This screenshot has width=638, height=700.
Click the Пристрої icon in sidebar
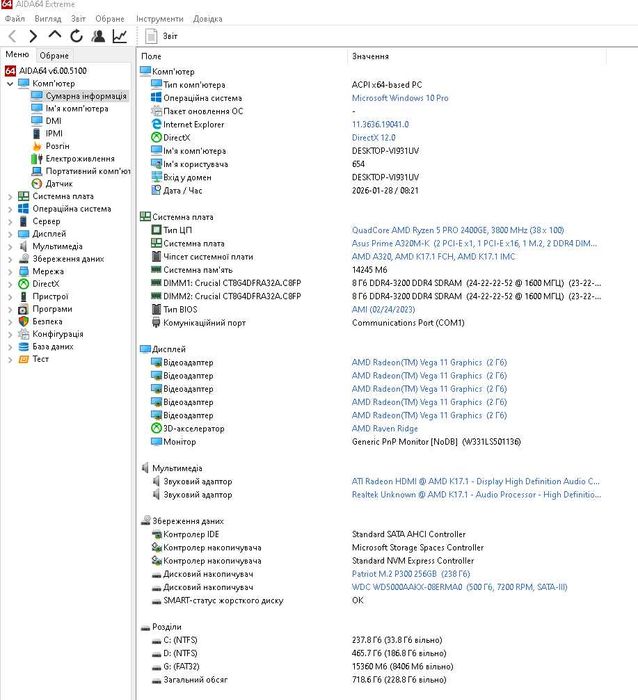(23, 296)
